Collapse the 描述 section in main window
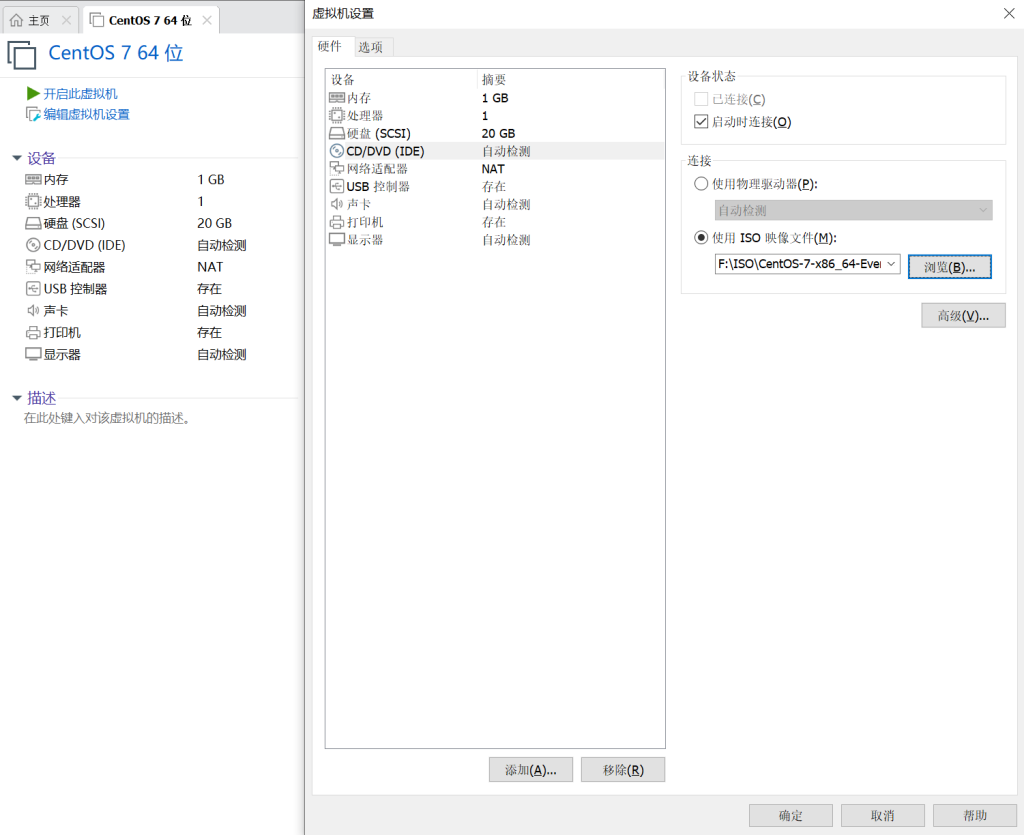1024x835 pixels. tap(17, 398)
